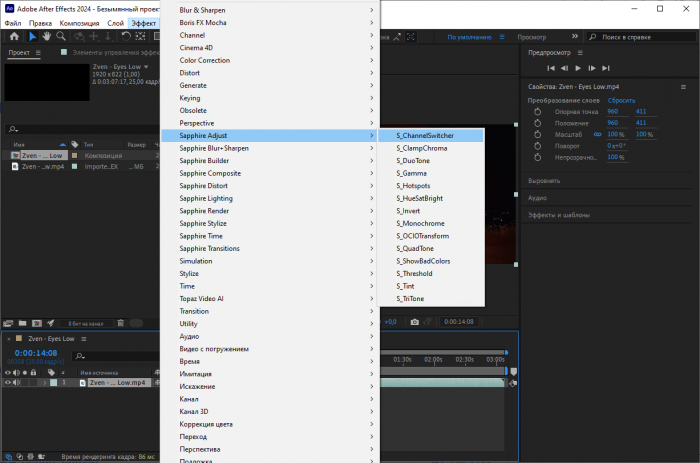Viewport: 700px width, 463px height.
Task: Select the Rotation tool in the toolbar
Action: pyautogui.click(x=126, y=37)
